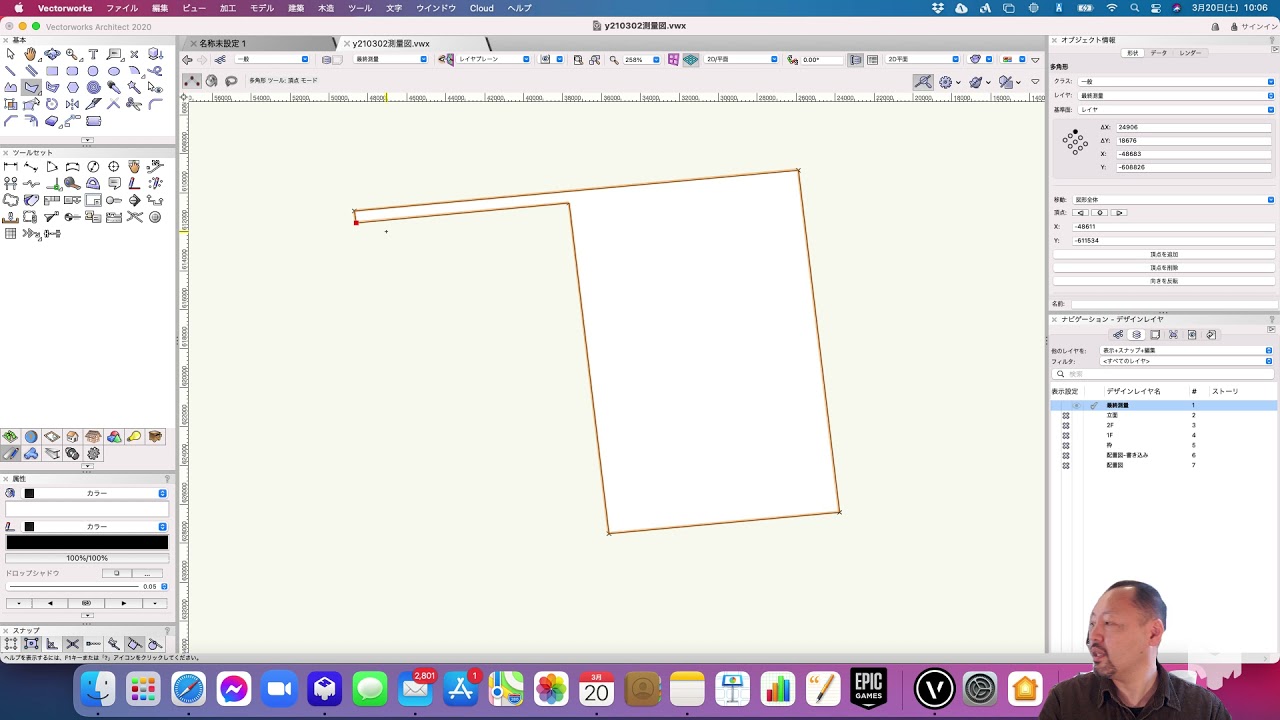The width and height of the screenshot is (1280, 720).
Task: Select the arrow Selection tool
Action: 10,54
